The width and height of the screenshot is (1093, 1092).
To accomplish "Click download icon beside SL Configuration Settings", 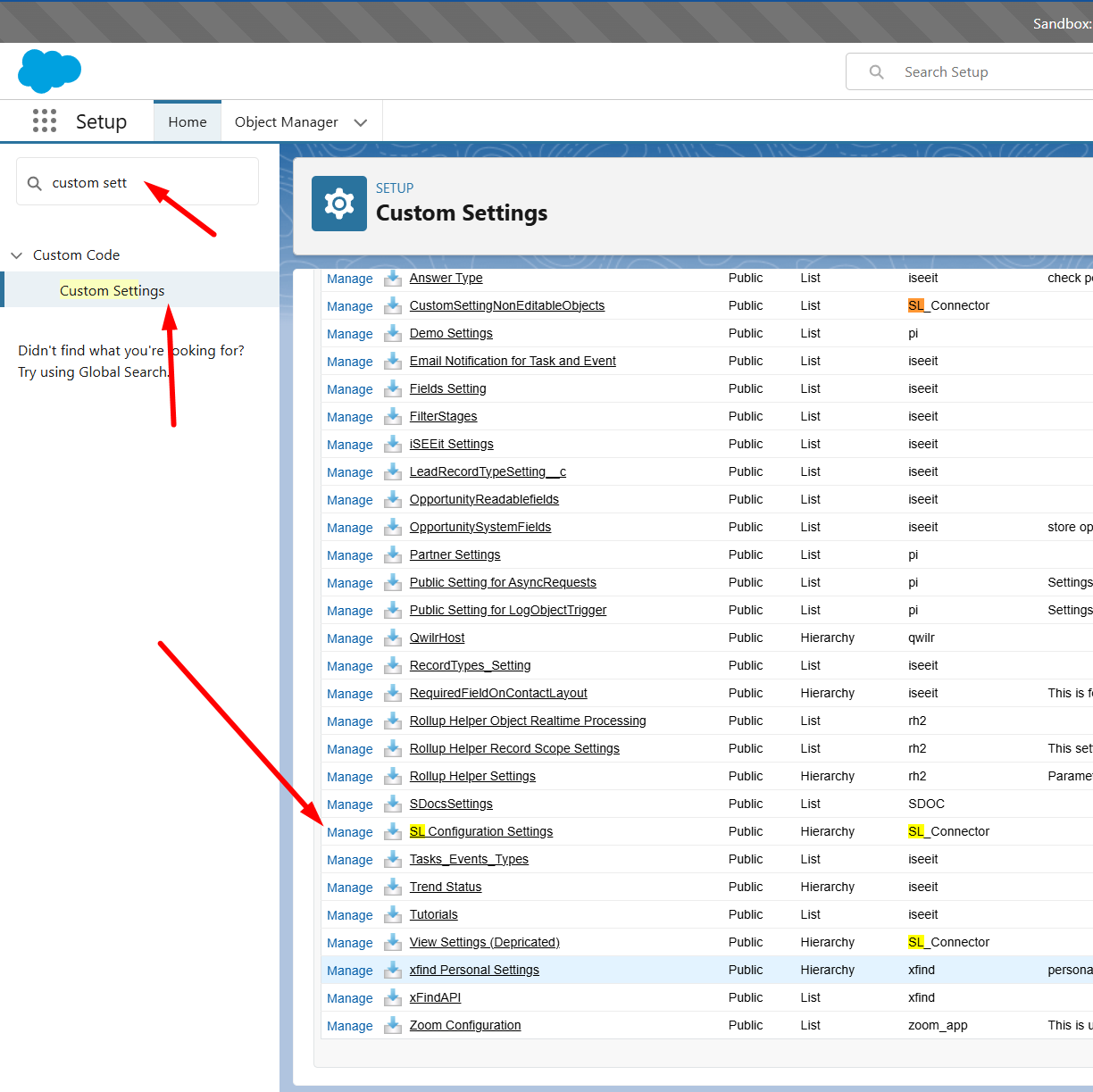I will coord(393,831).
